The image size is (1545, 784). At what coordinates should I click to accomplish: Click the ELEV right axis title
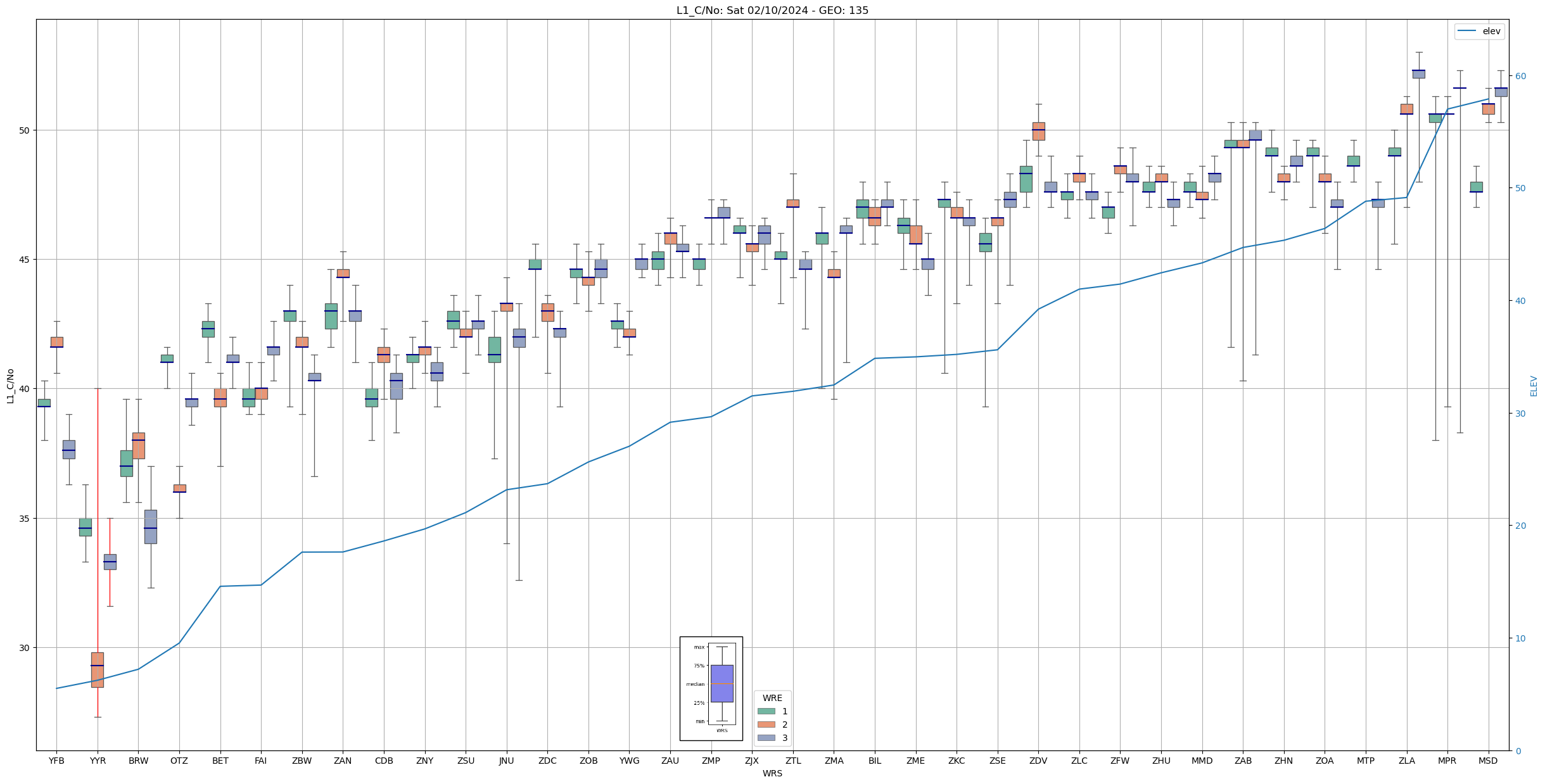click(1534, 386)
